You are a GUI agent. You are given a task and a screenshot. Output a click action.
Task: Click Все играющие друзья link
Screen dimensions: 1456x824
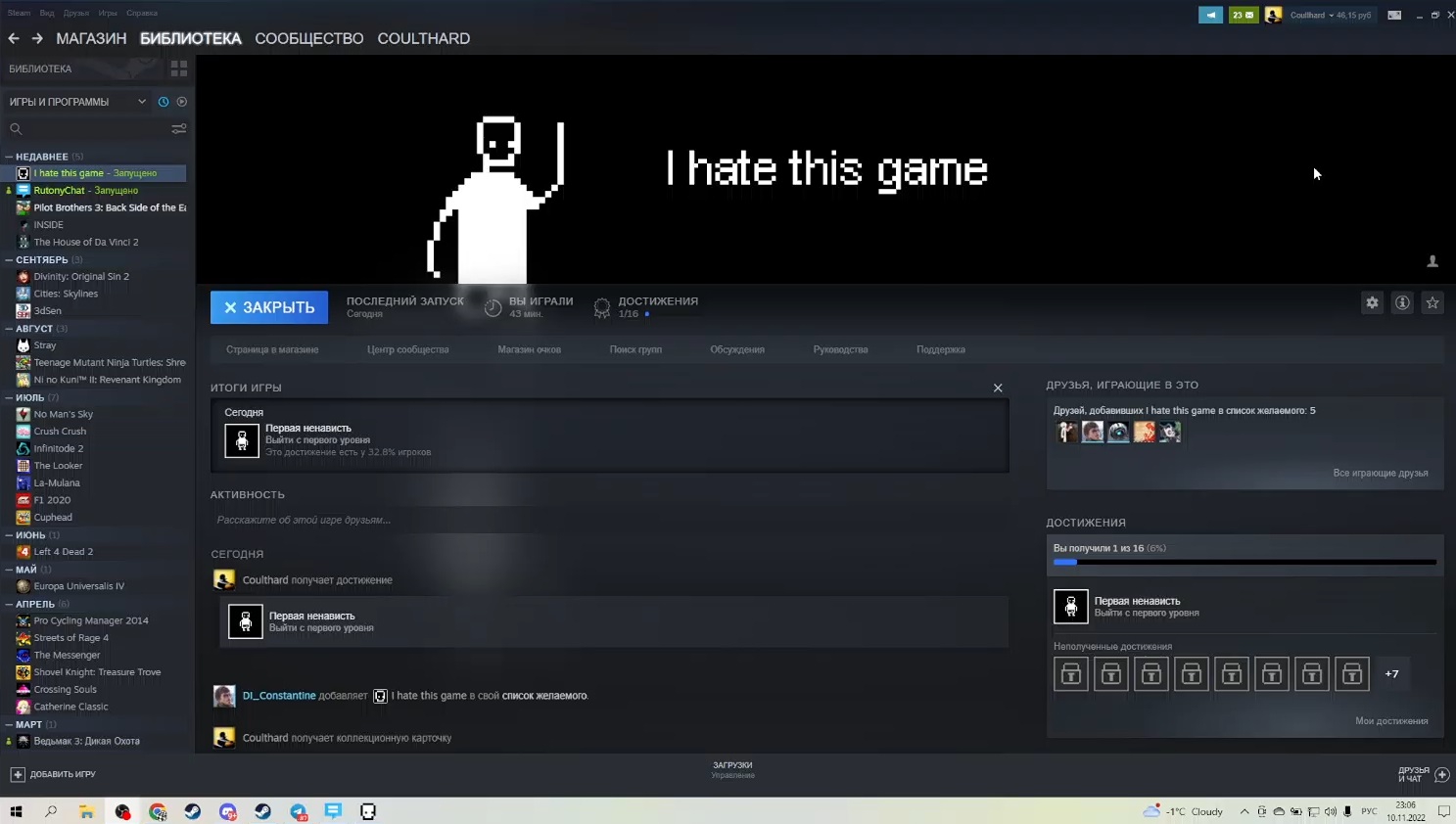(1381, 473)
